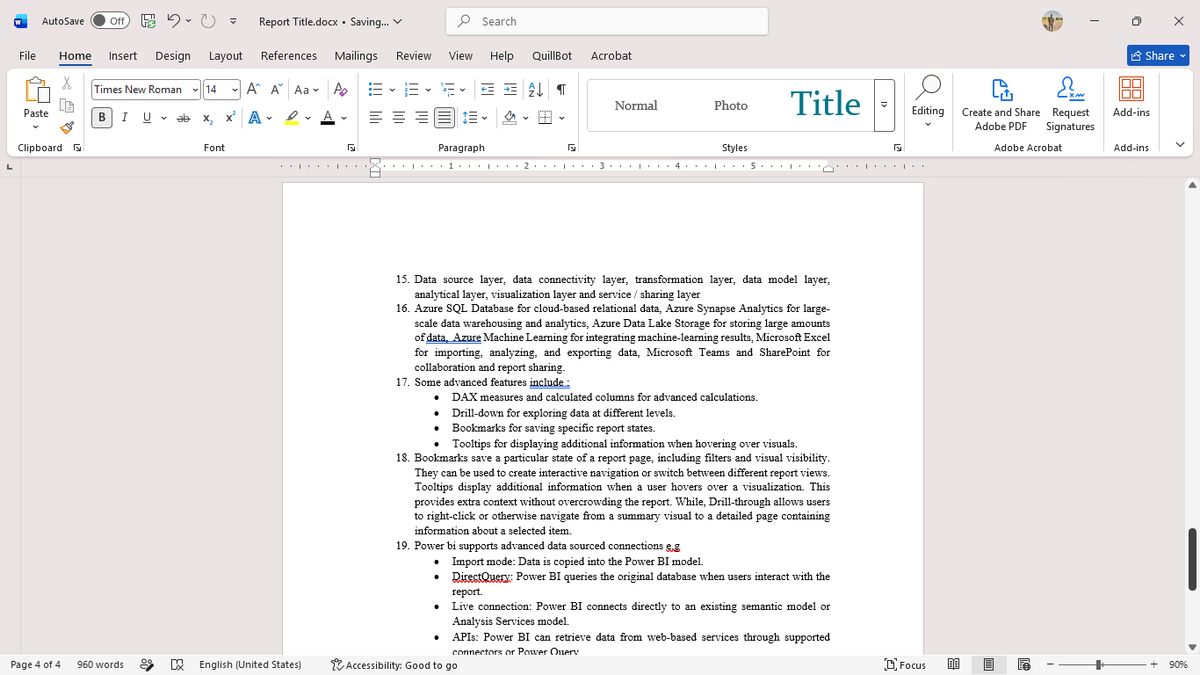
Task: Open the font name dropdown Times New Roman
Action: (194, 89)
